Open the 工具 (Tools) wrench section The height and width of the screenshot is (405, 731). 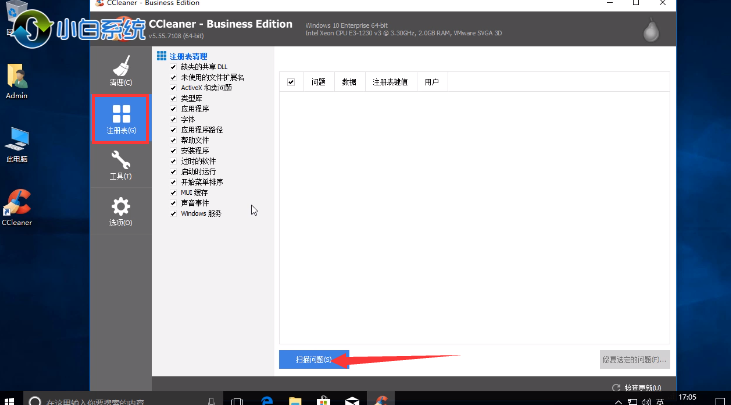pyautogui.click(x=120, y=165)
